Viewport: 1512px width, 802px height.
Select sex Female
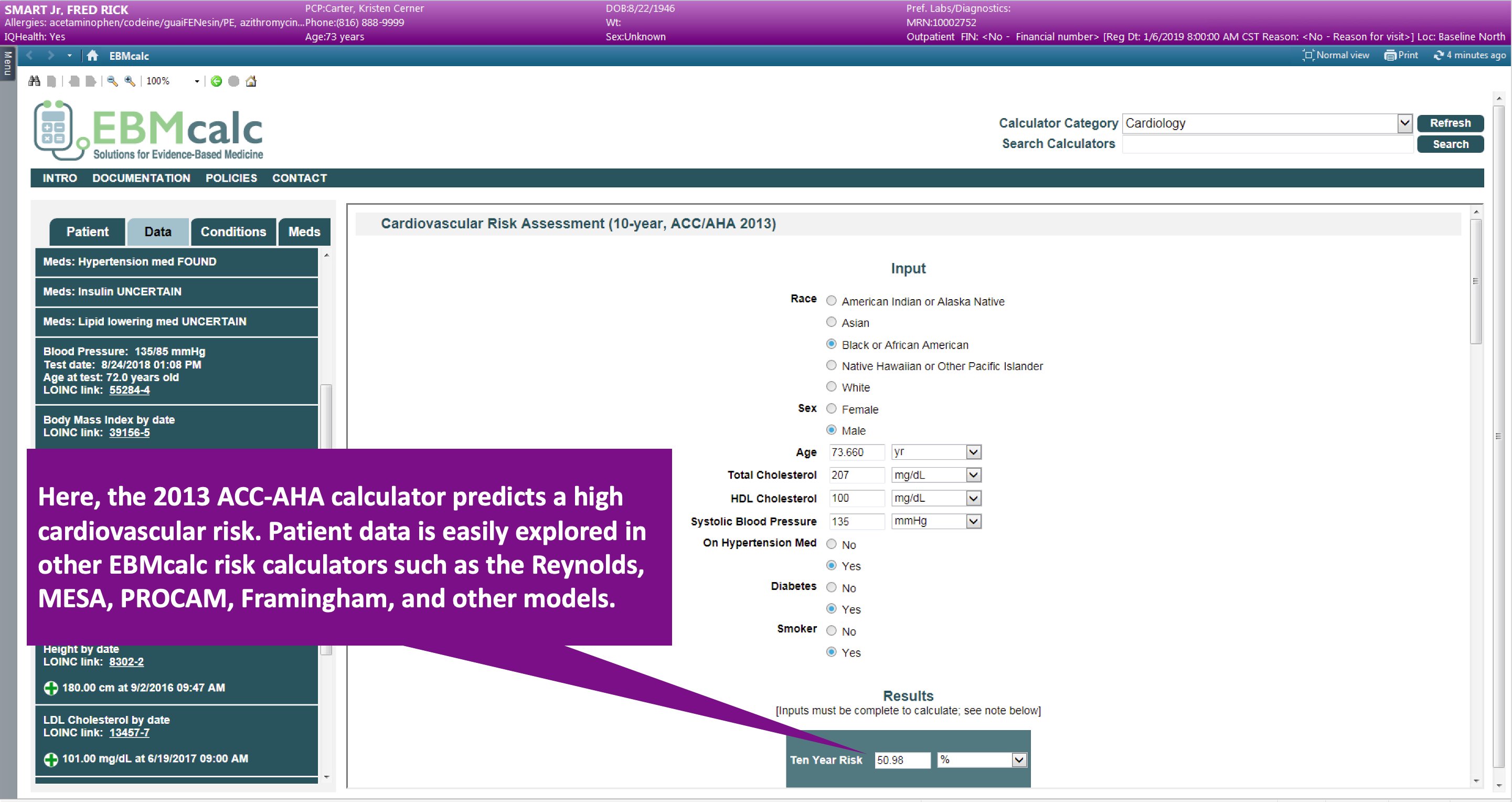tap(831, 409)
